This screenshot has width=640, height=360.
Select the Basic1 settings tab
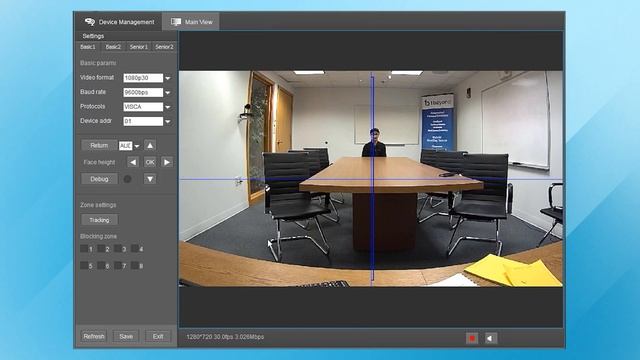88,47
